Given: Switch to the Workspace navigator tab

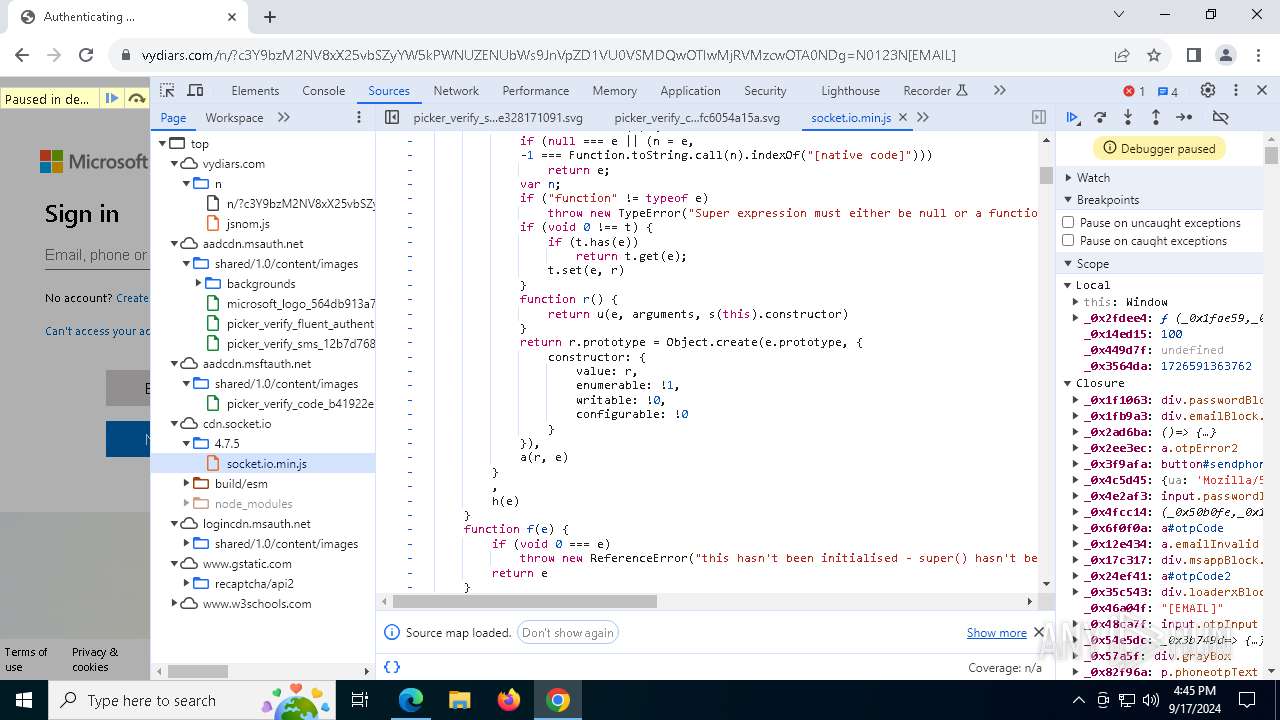Looking at the screenshot, I should tap(234, 117).
